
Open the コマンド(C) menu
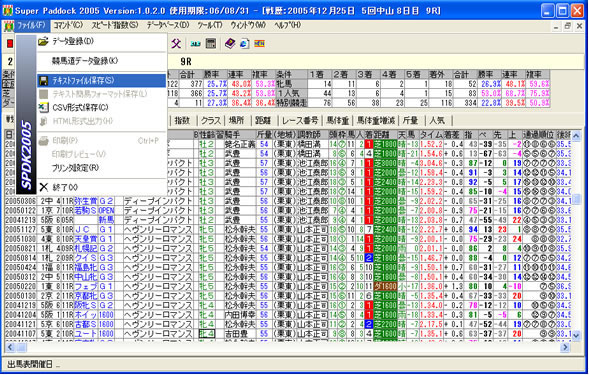[x=68, y=26]
